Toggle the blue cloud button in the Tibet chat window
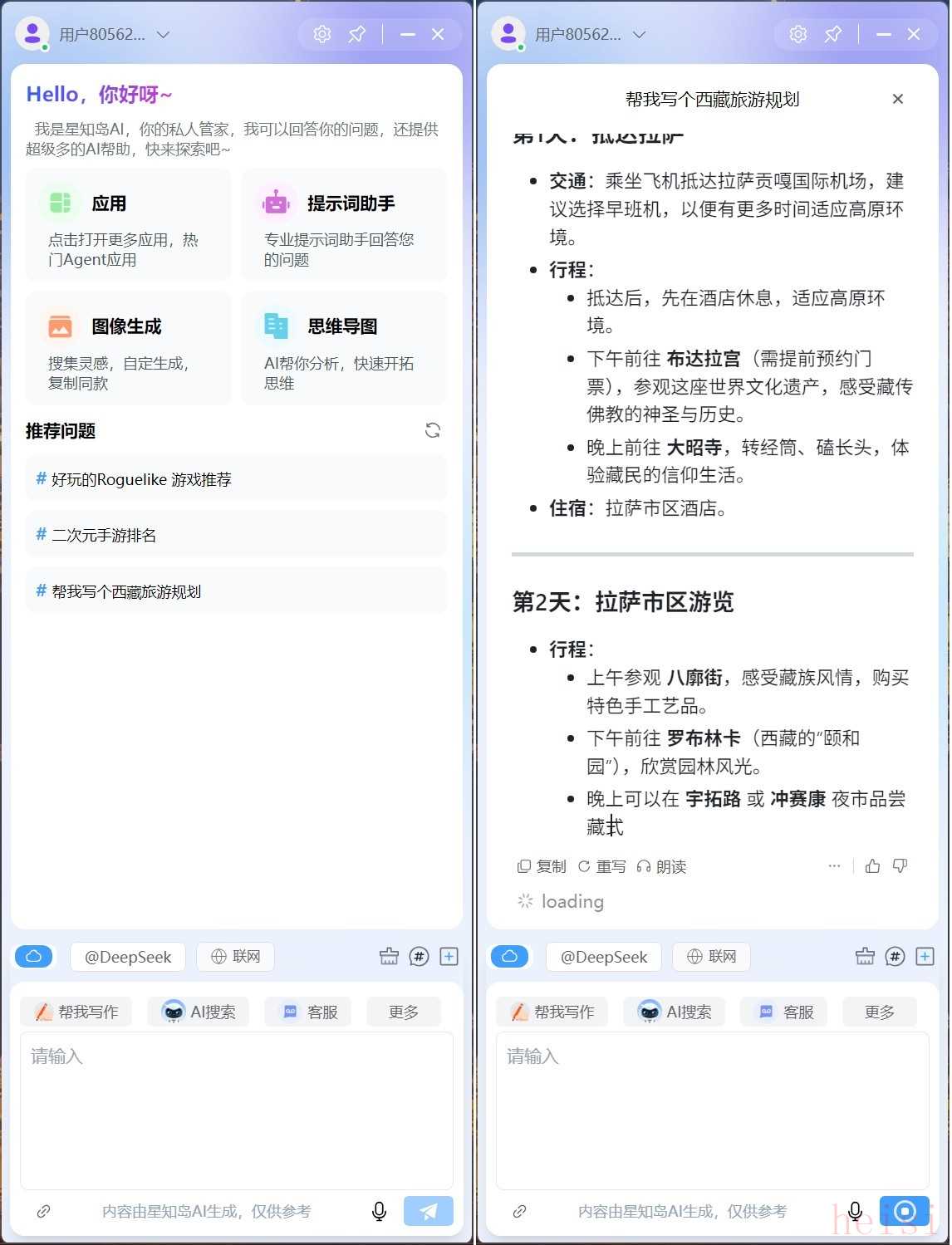This screenshot has height=1245, width=952. [509, 957]
